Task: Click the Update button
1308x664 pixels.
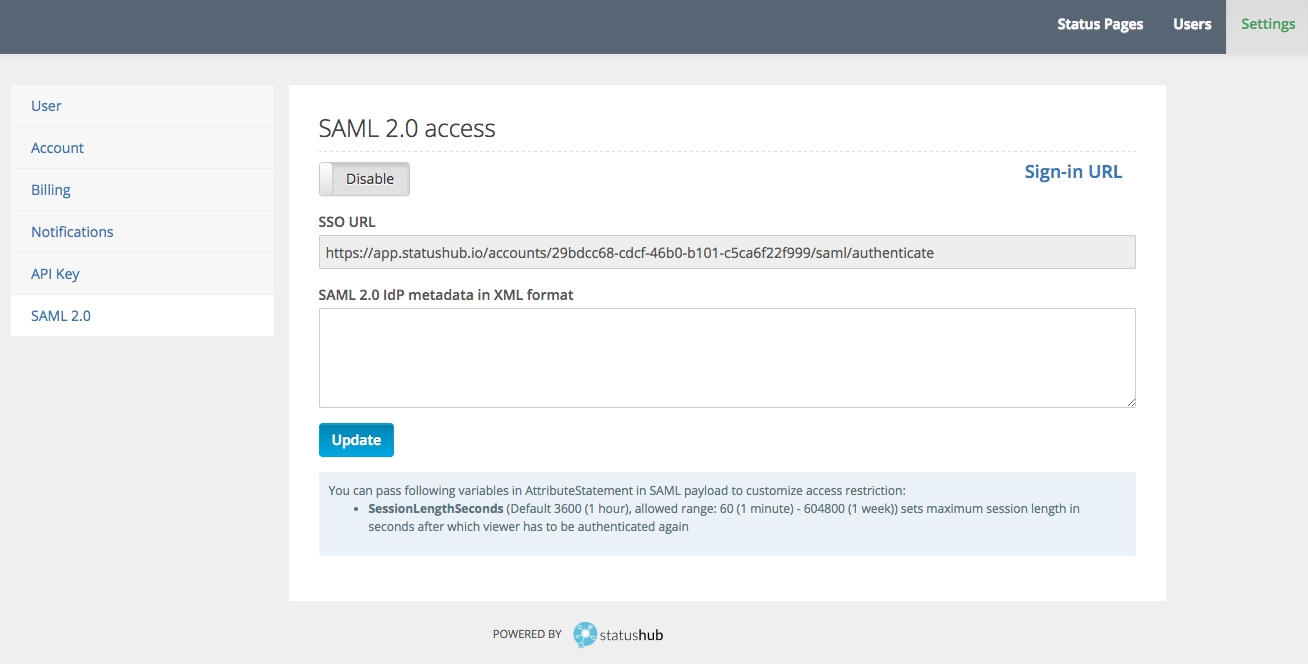Action: [356, 440]
